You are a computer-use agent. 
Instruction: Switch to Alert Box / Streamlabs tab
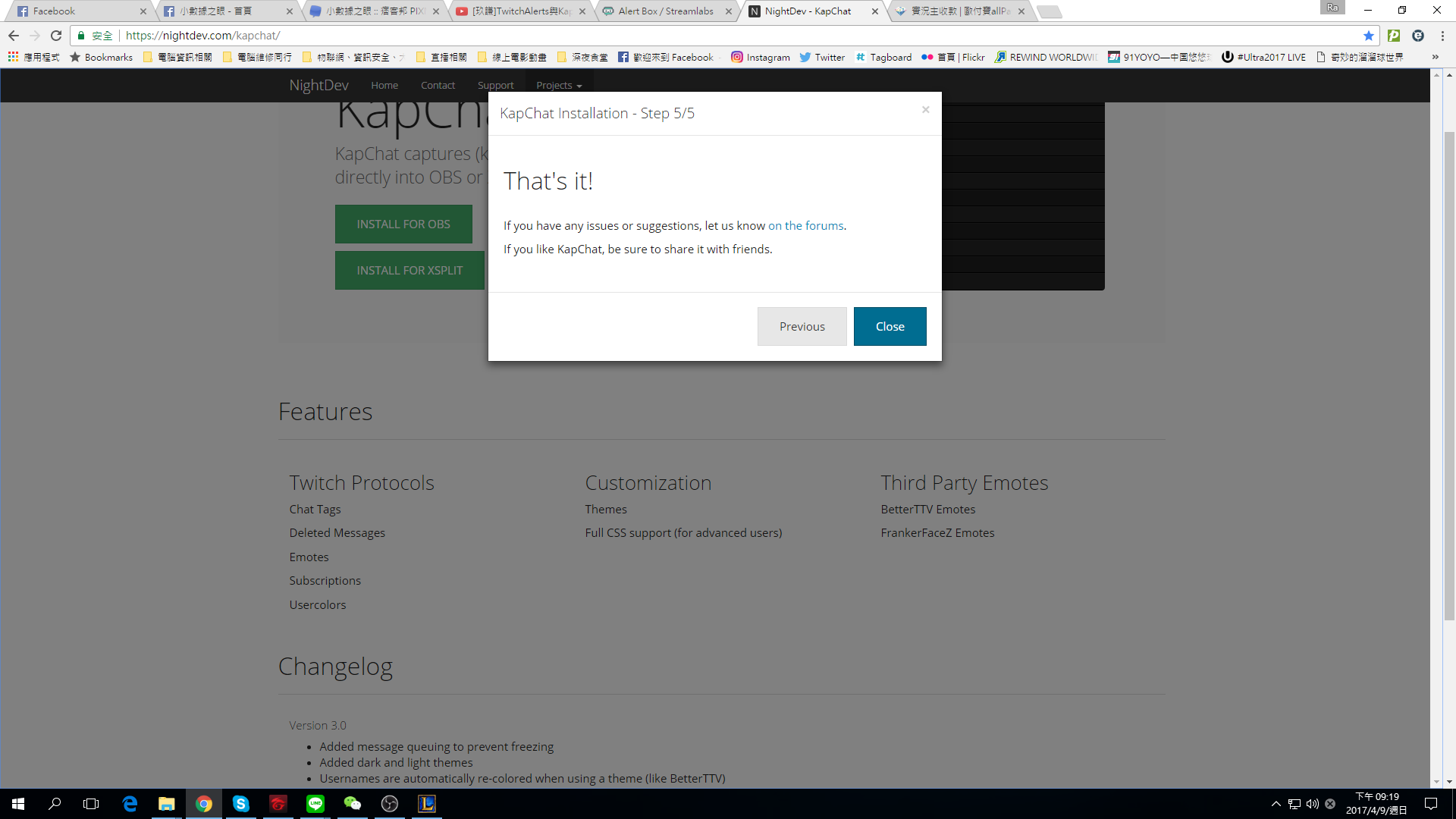tap(665, 11)
